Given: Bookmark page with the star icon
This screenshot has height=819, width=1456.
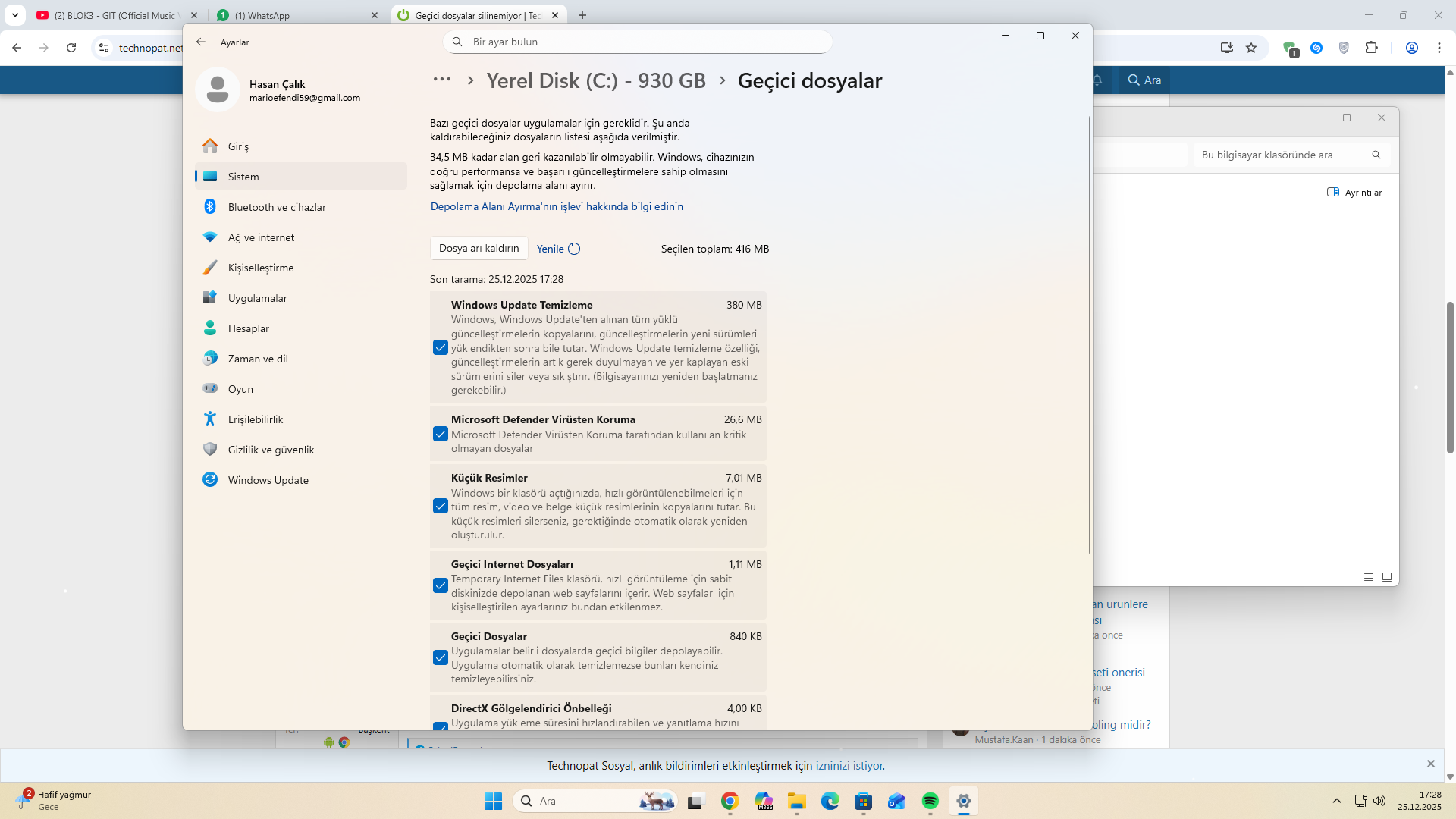Looking at the screenshot, I should tap(1251, 48).
